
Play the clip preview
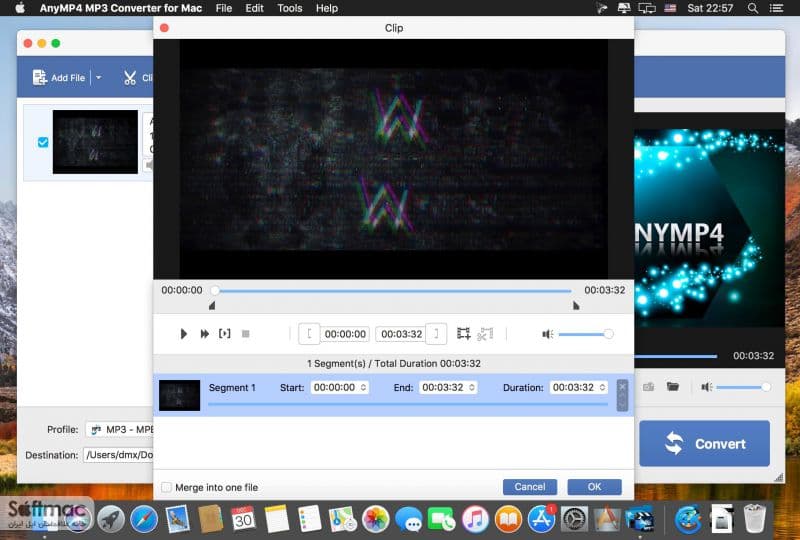(x=184, y=334)
